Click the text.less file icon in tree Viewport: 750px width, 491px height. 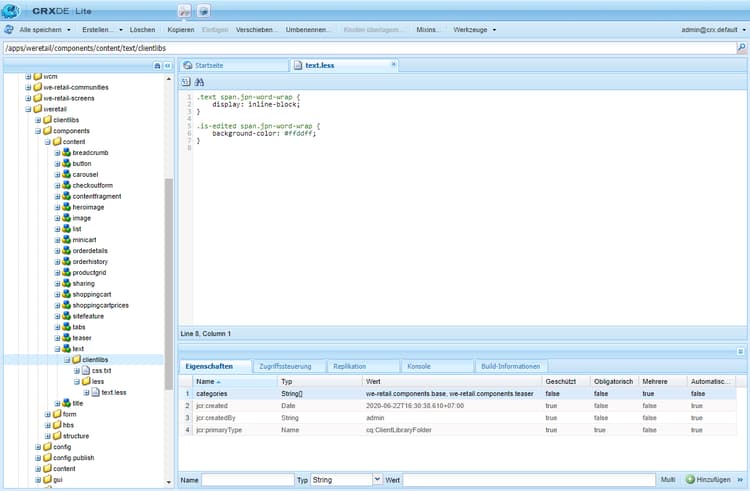[96, 393]
